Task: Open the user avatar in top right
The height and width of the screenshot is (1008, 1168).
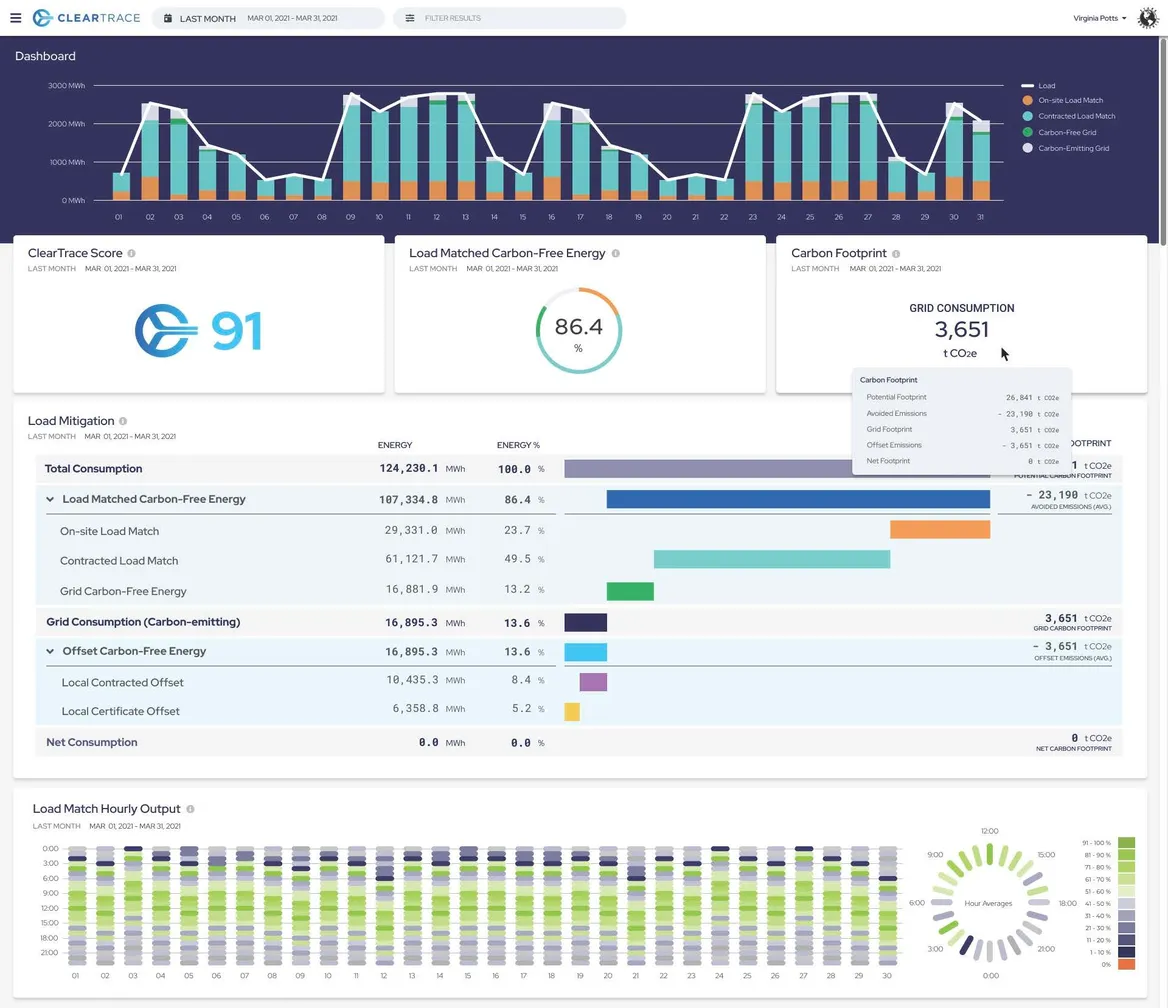Action: pos(1147,18)
